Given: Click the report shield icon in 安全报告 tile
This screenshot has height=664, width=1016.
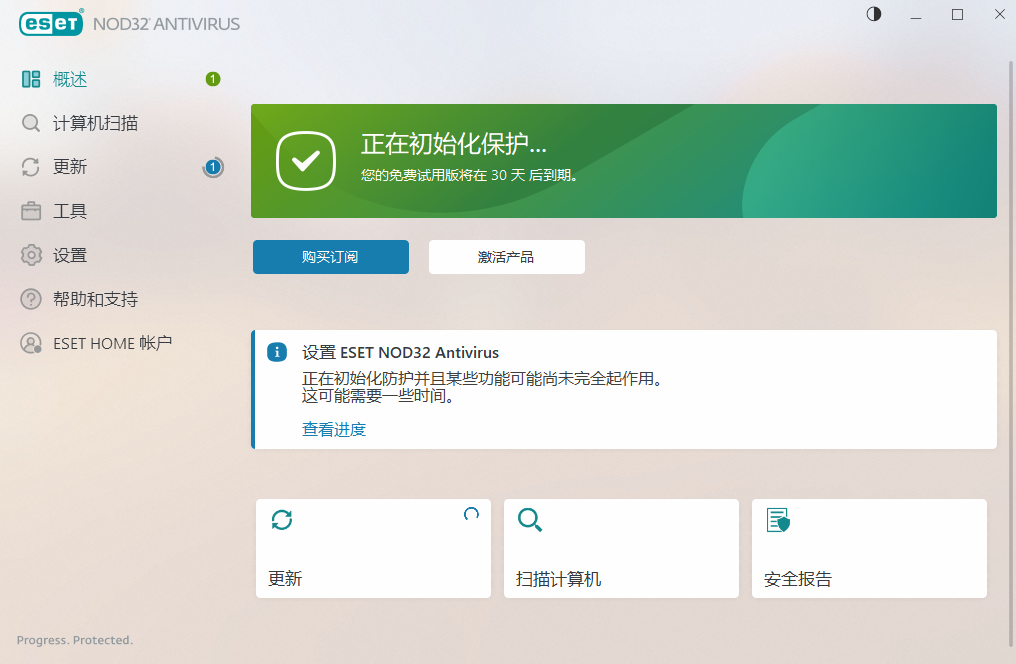Looking at the screenshot, I should [x=778, y=520].
